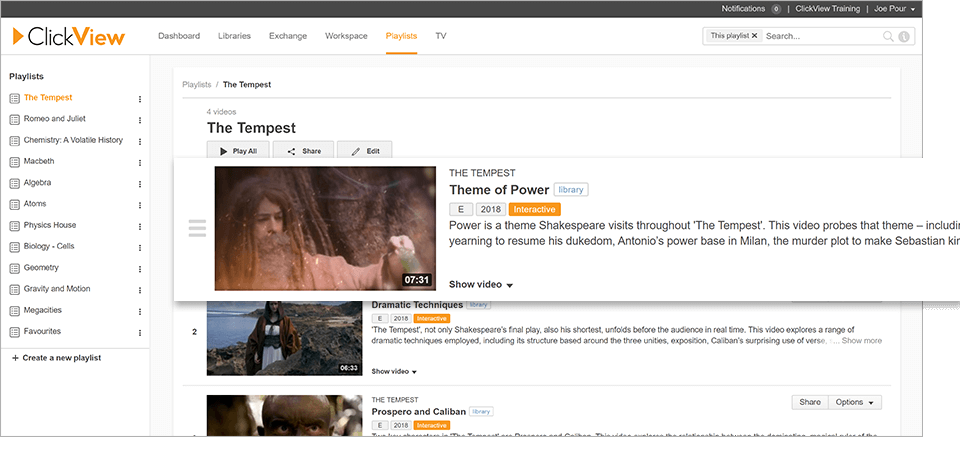Open Atoms playlist's three-dot menu

[140, 205]
